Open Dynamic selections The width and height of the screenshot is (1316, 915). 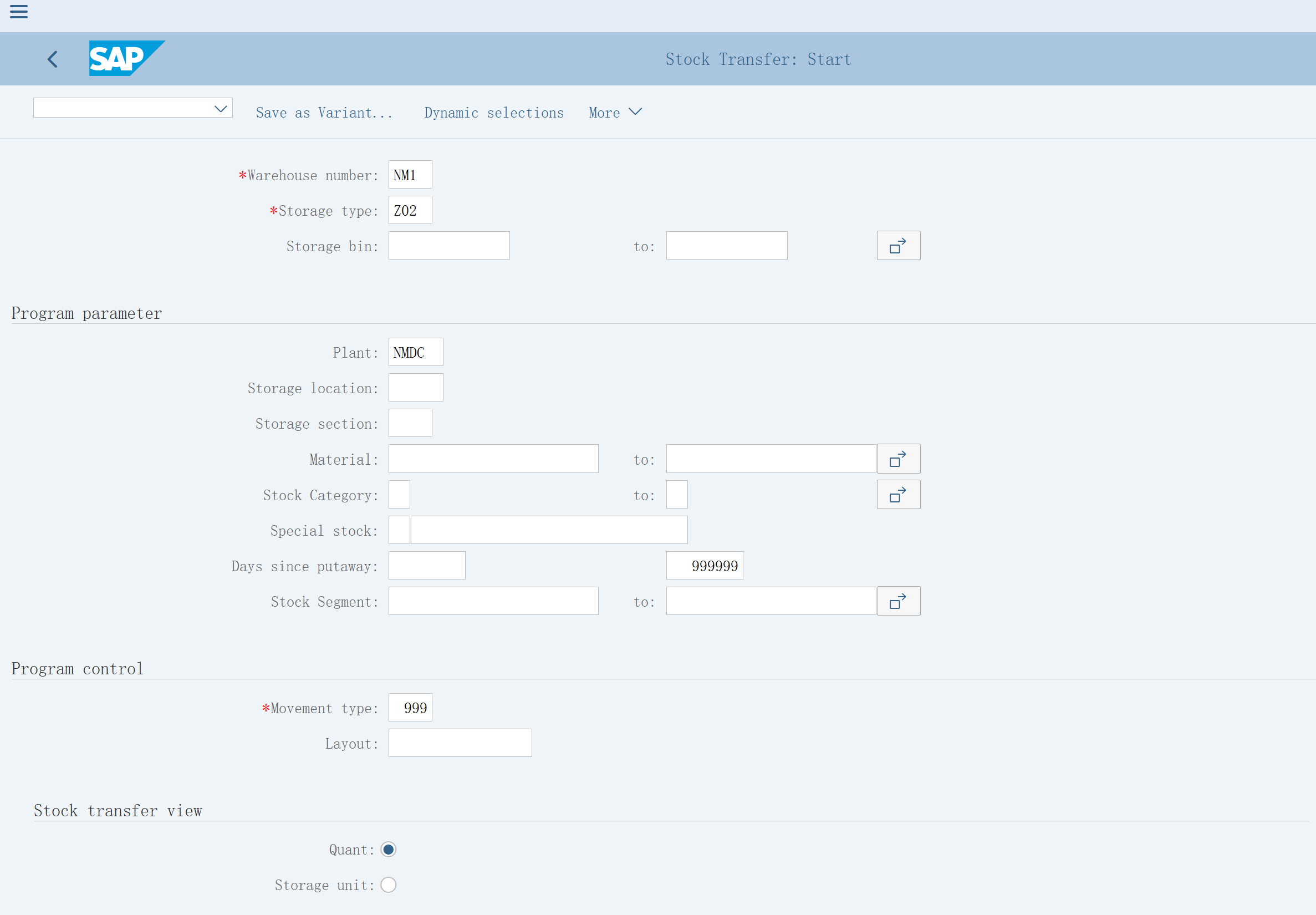(x=493, y=113)
